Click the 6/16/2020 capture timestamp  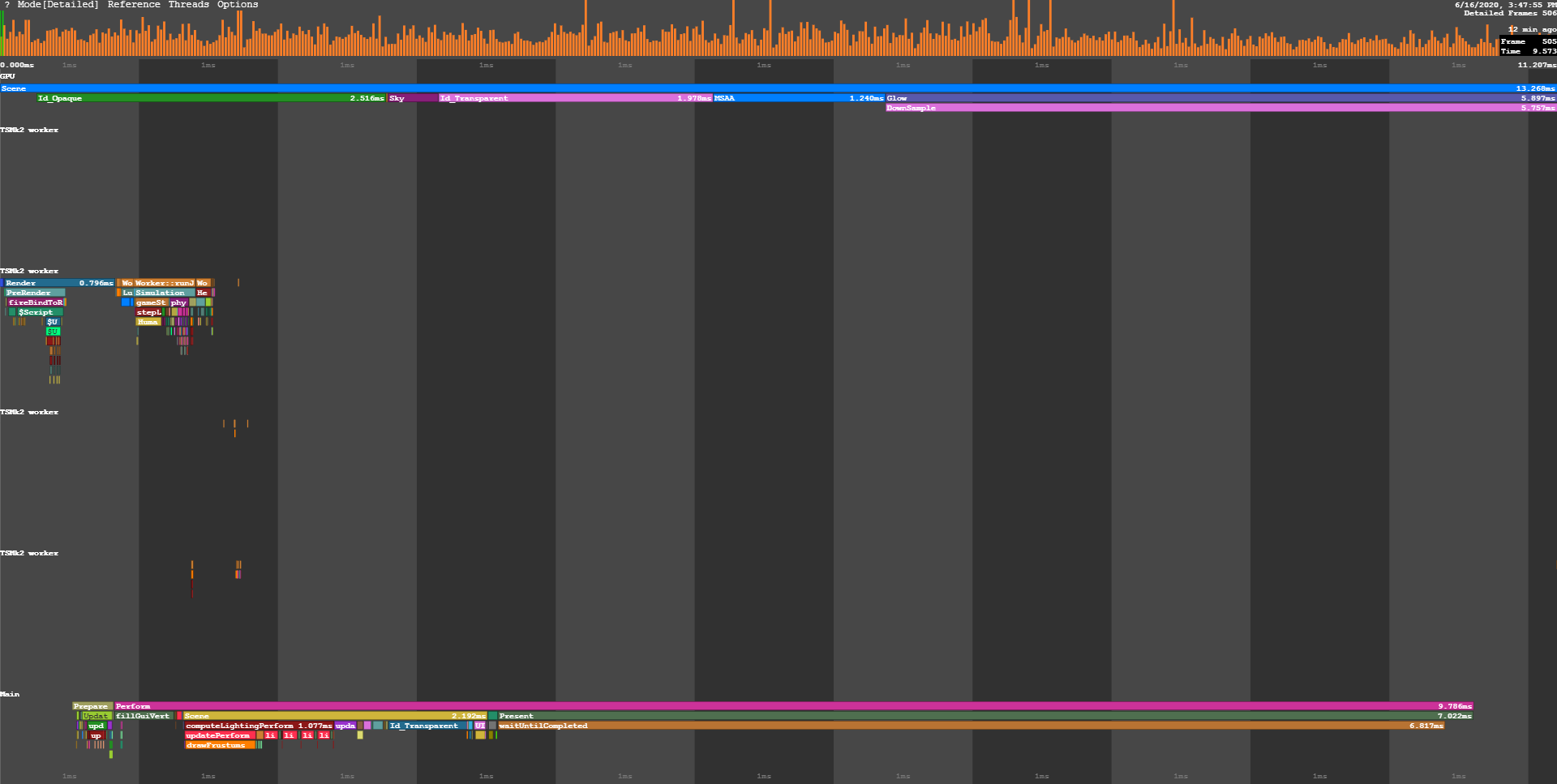[1505, 5]
